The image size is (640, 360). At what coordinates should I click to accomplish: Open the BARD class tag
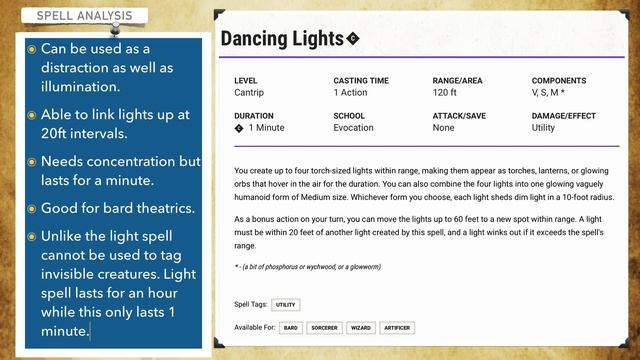click(x=291, y=328)
